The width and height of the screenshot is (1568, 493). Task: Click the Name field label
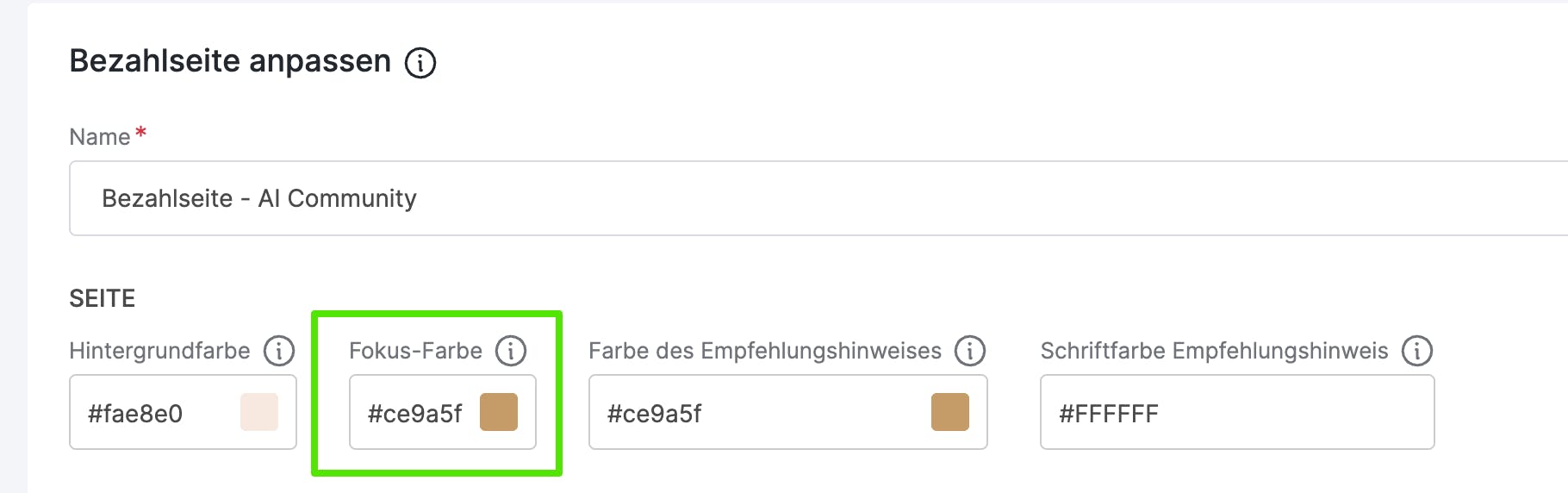coord(100,137)
